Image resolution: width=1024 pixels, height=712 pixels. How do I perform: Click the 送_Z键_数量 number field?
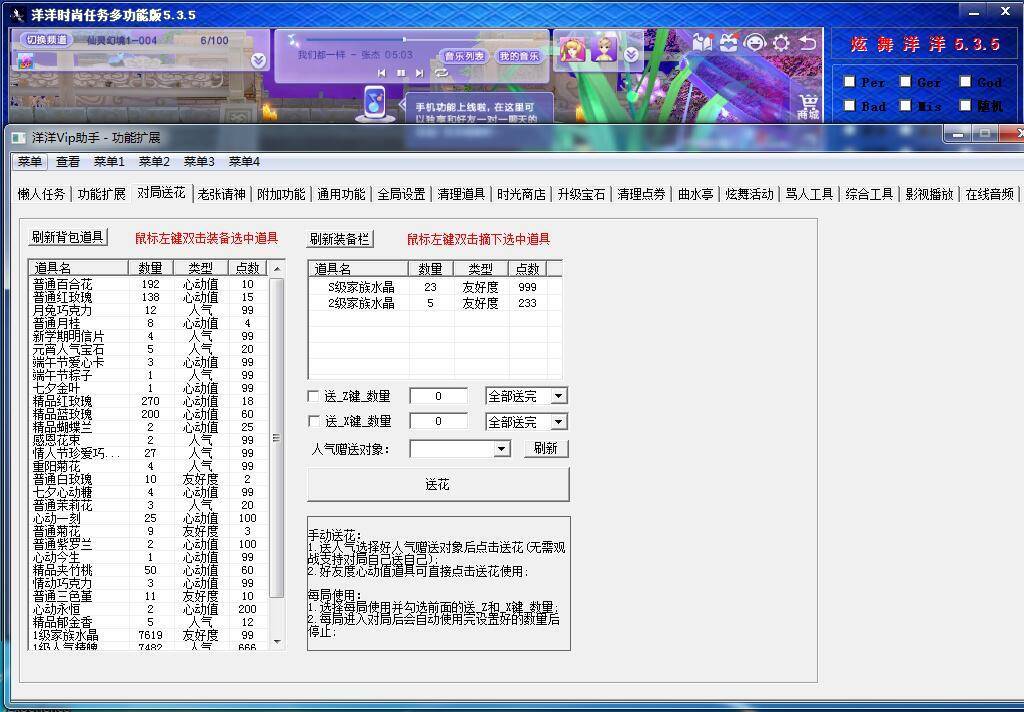(438, 396)
